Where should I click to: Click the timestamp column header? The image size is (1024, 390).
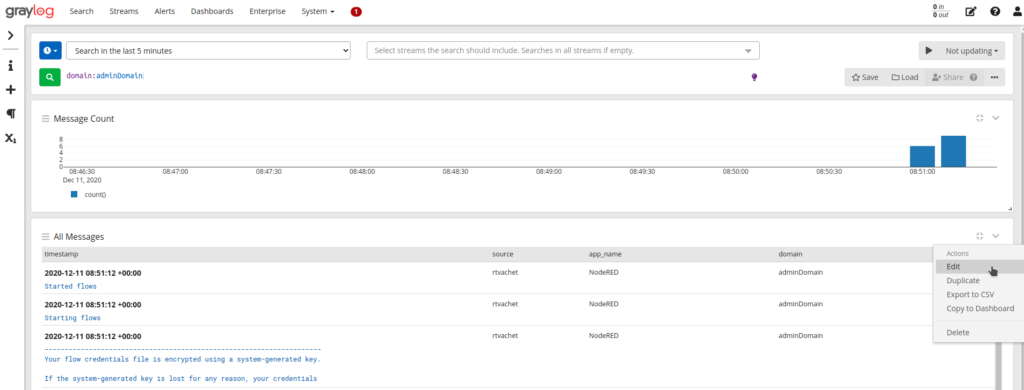point(61,253)
